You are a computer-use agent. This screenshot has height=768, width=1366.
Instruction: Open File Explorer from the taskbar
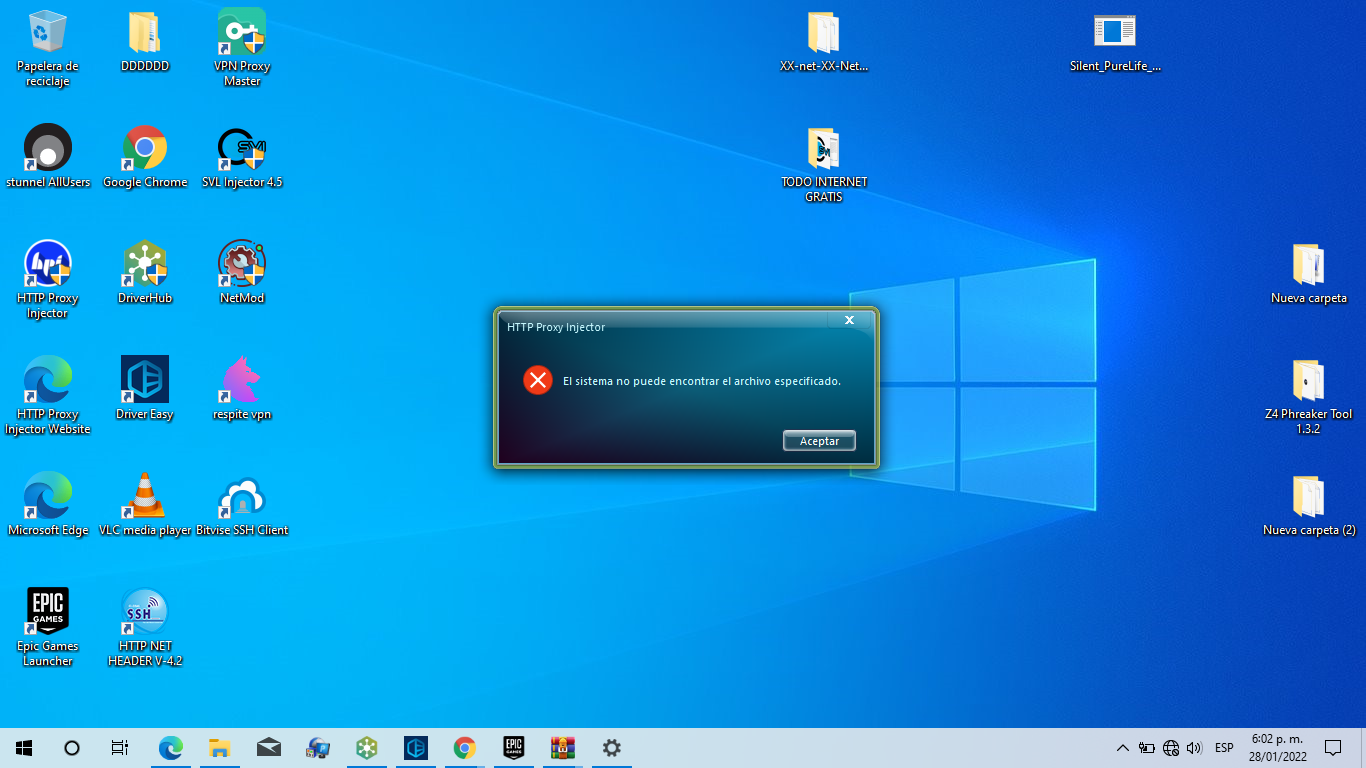(220, 748)
